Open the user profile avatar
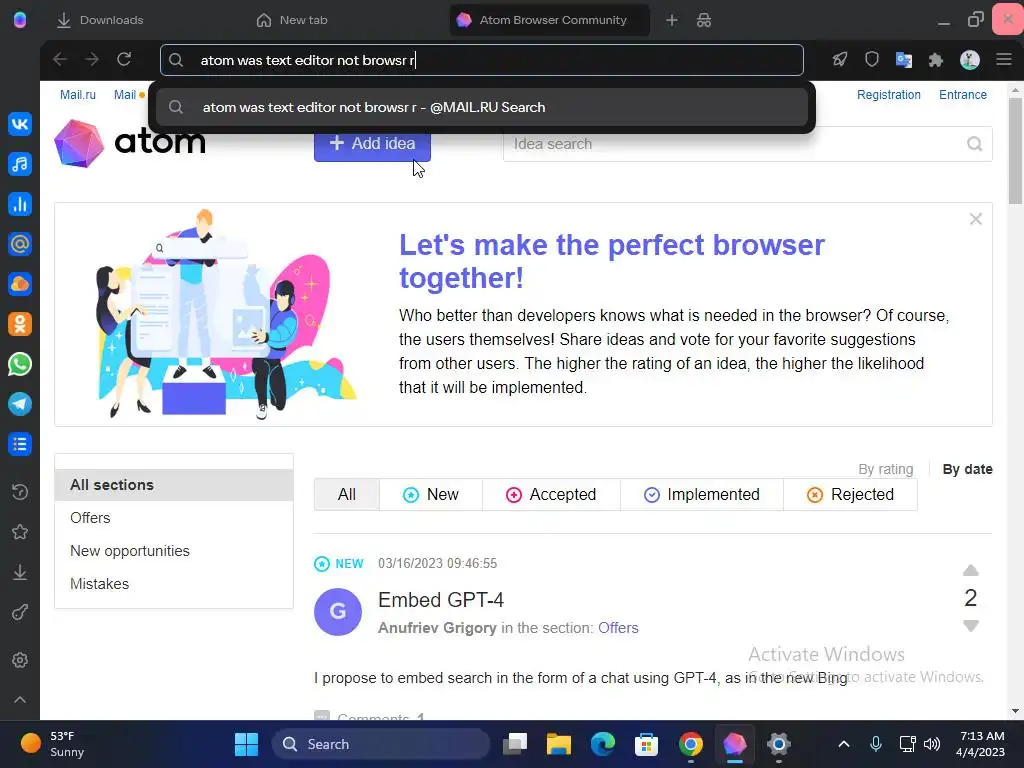The width and height of the screenshot is (1024, 768). coord(970,60)
